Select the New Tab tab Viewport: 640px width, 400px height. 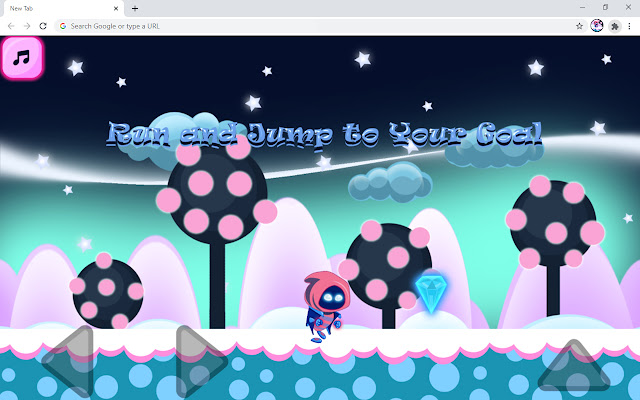63,8
